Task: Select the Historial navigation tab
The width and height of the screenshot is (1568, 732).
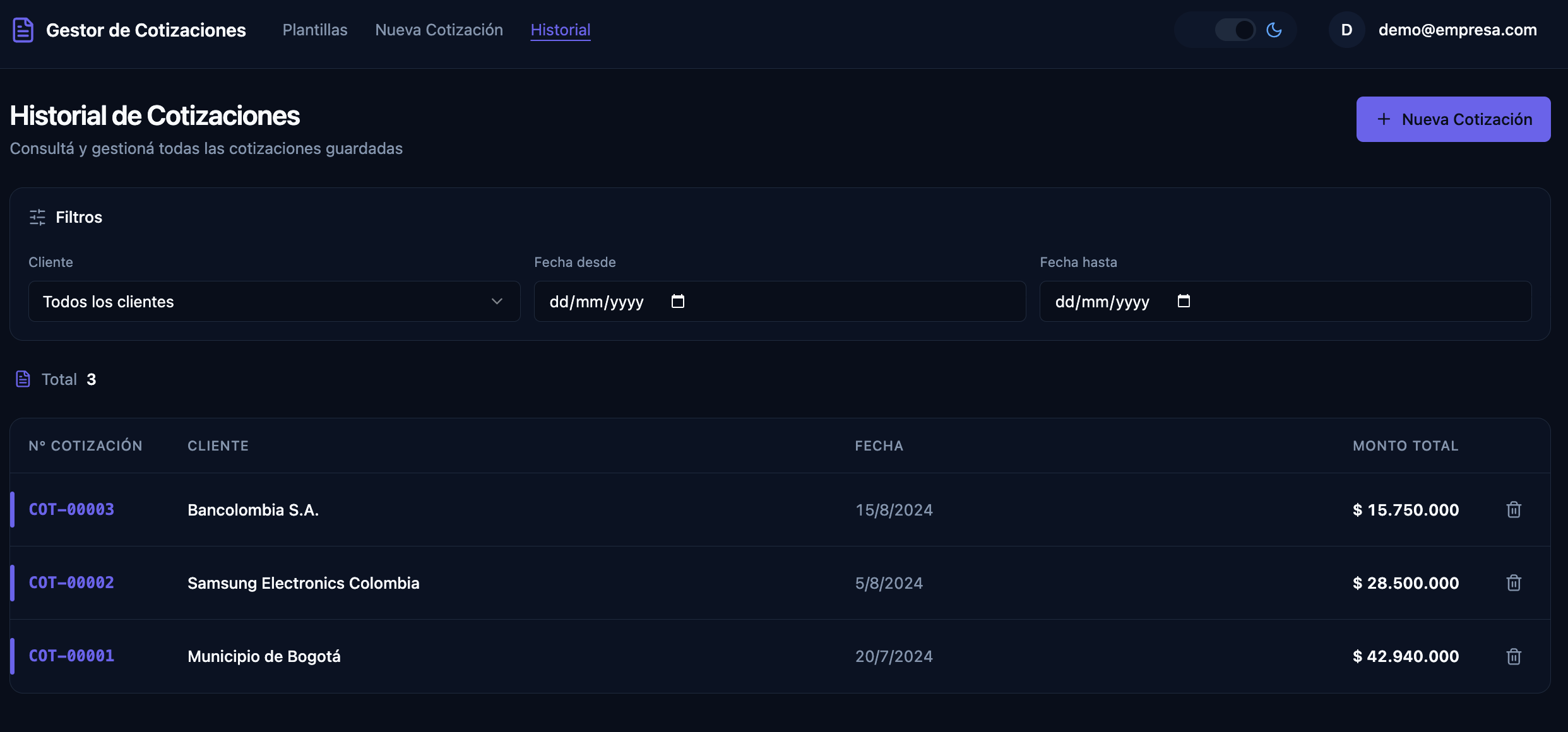Action: click(x=561, y=30)
